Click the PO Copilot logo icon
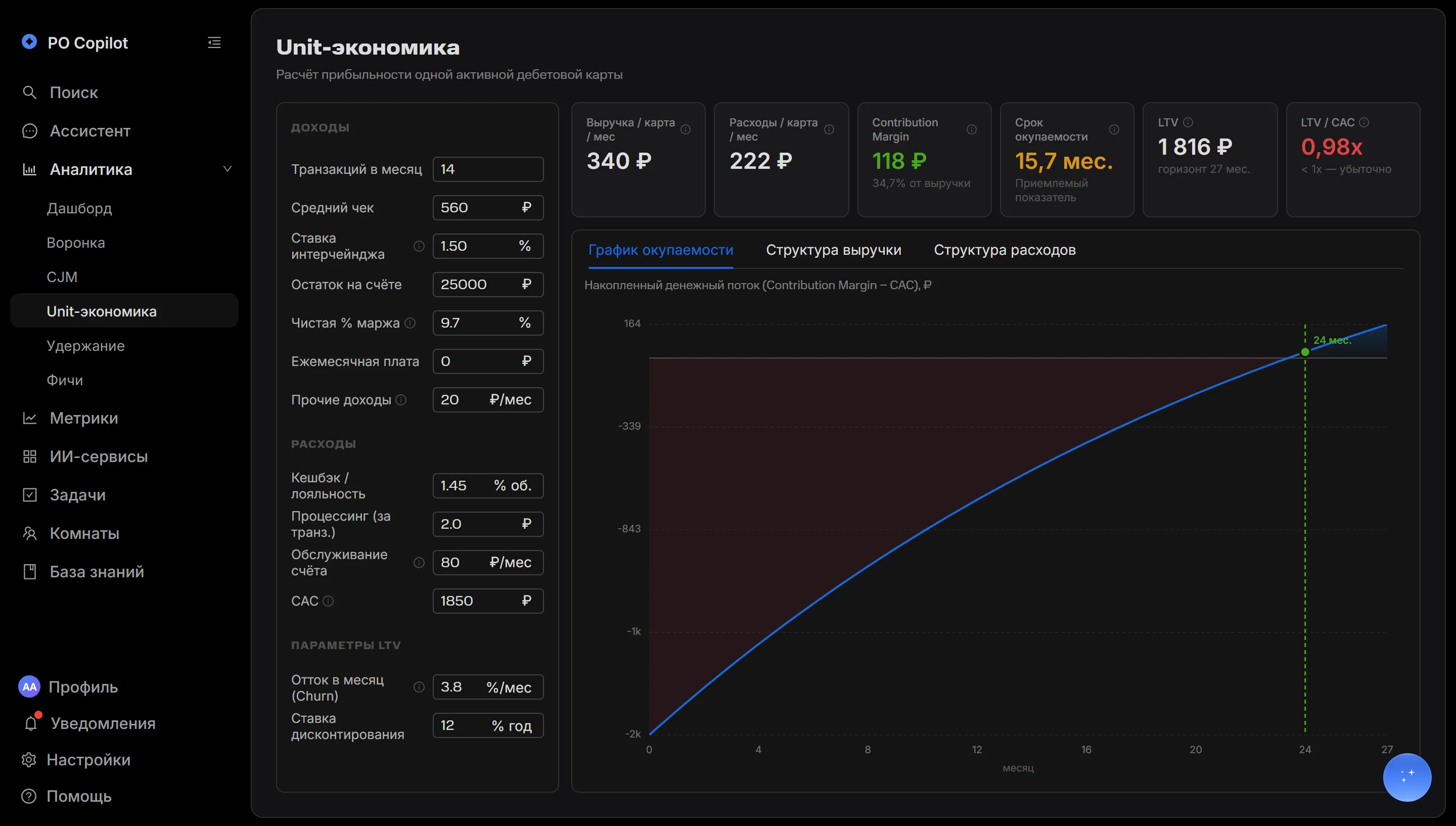The image size is (1456, 826). [x=29, y=42]
